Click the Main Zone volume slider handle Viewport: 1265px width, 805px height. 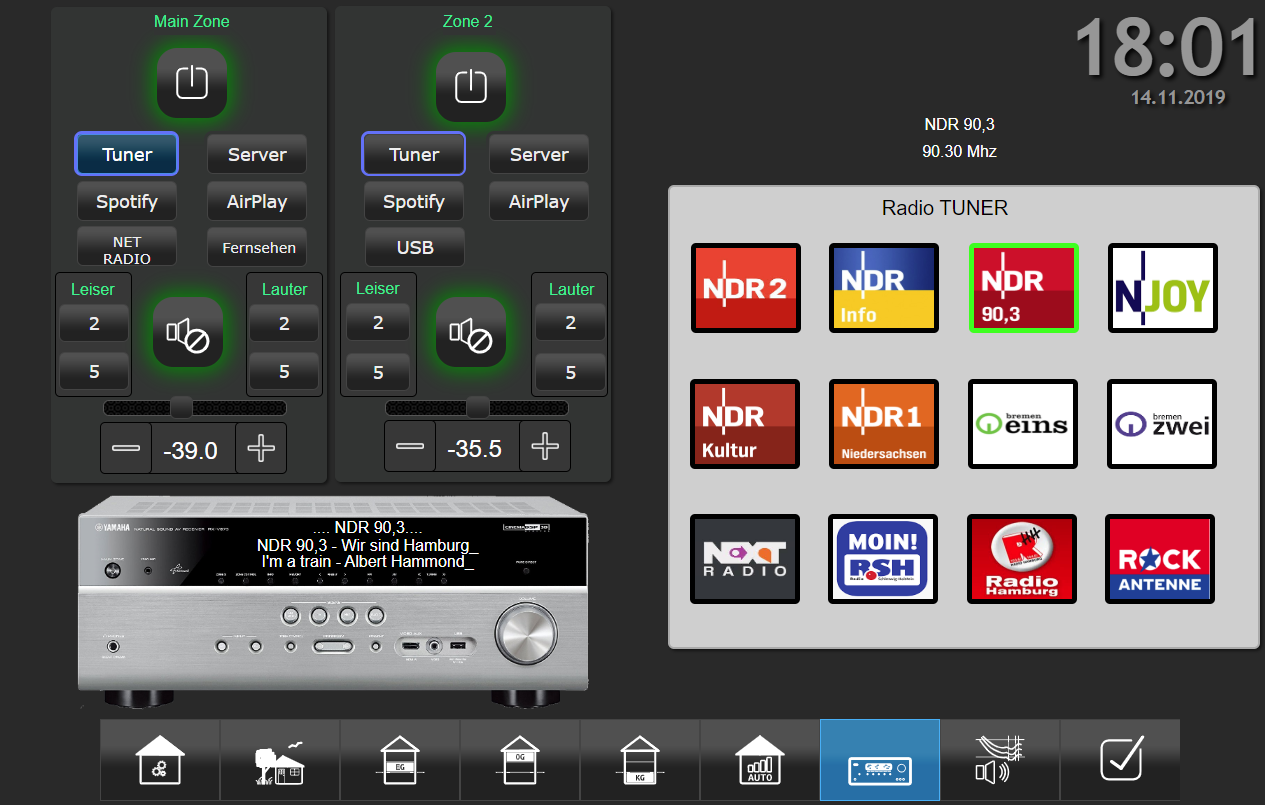click(x=181, y=407)
